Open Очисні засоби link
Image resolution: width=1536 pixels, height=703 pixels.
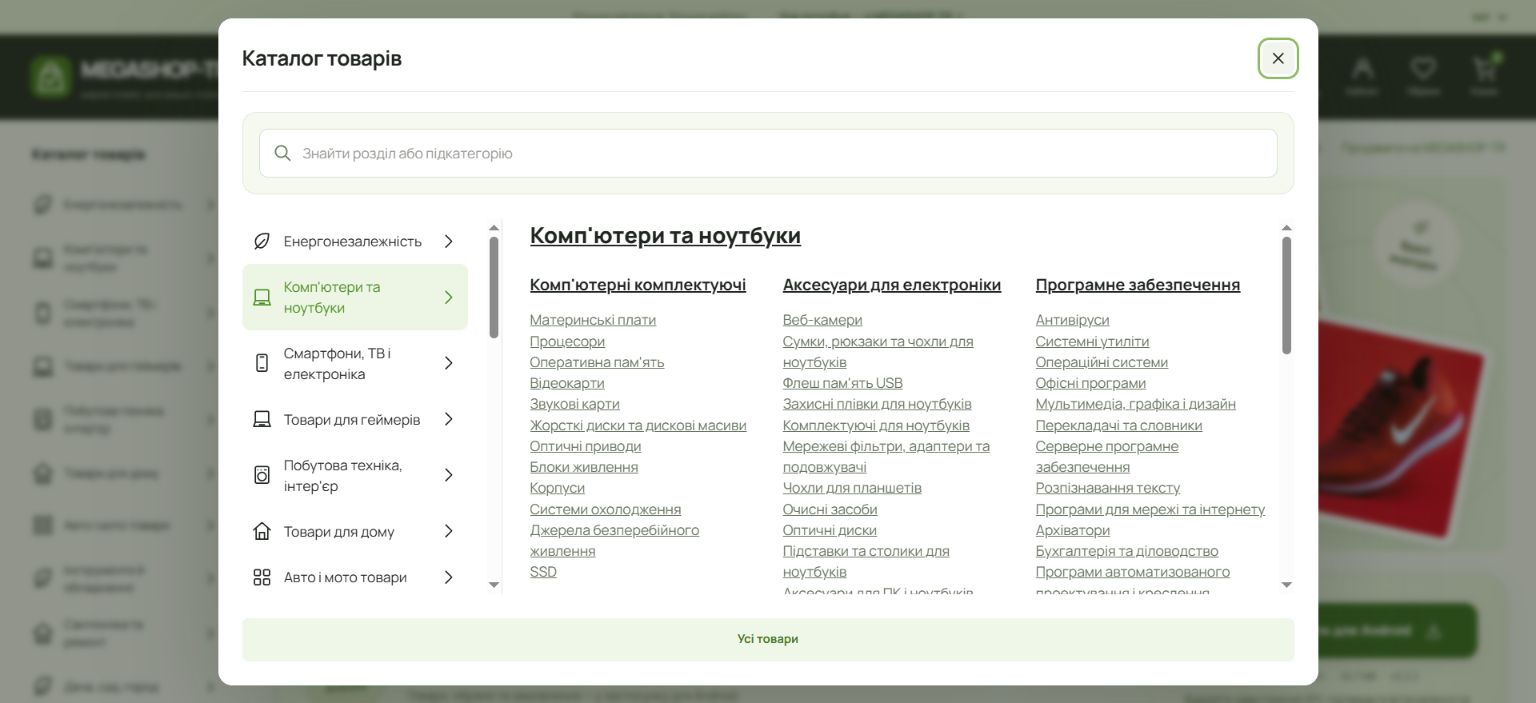pos(830,509)
